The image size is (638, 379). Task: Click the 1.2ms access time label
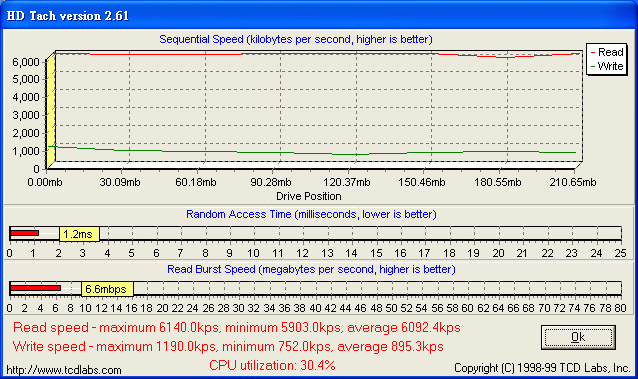point(79,234)
